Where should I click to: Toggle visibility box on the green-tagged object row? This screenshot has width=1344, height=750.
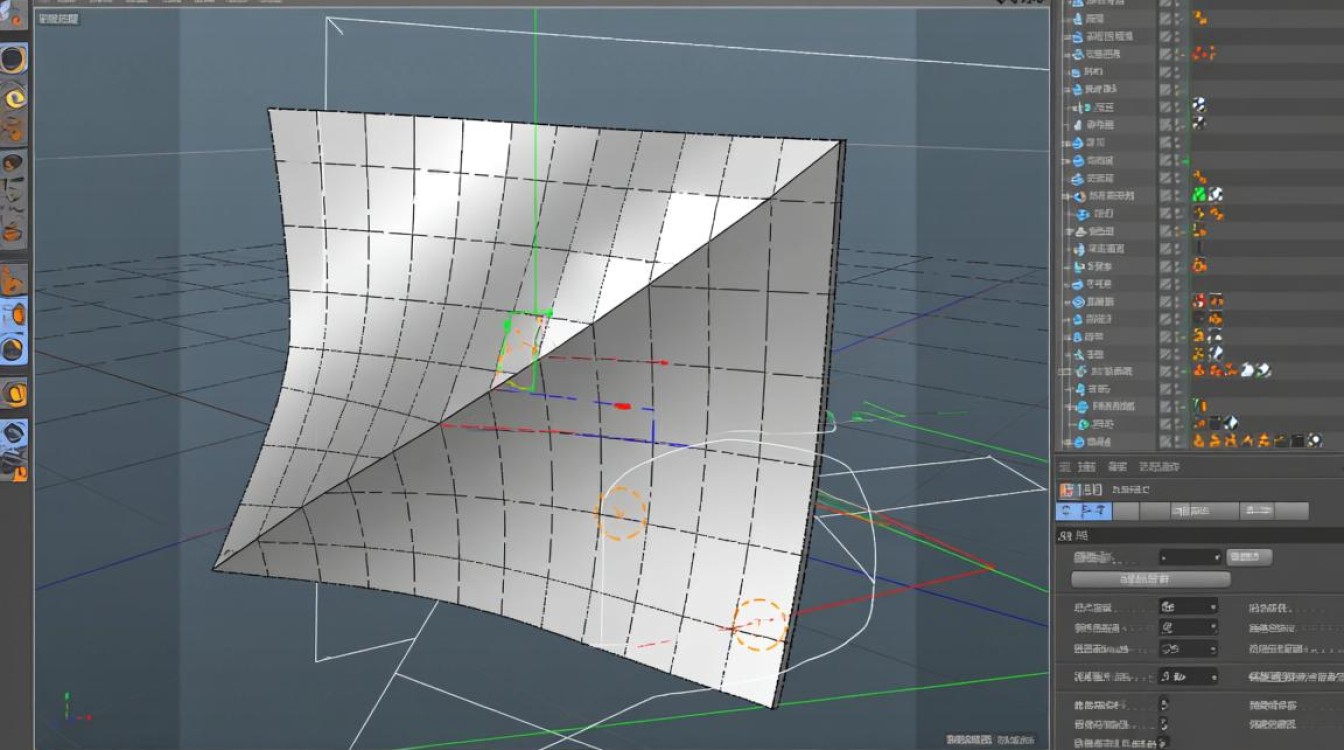pos(1166,195)
